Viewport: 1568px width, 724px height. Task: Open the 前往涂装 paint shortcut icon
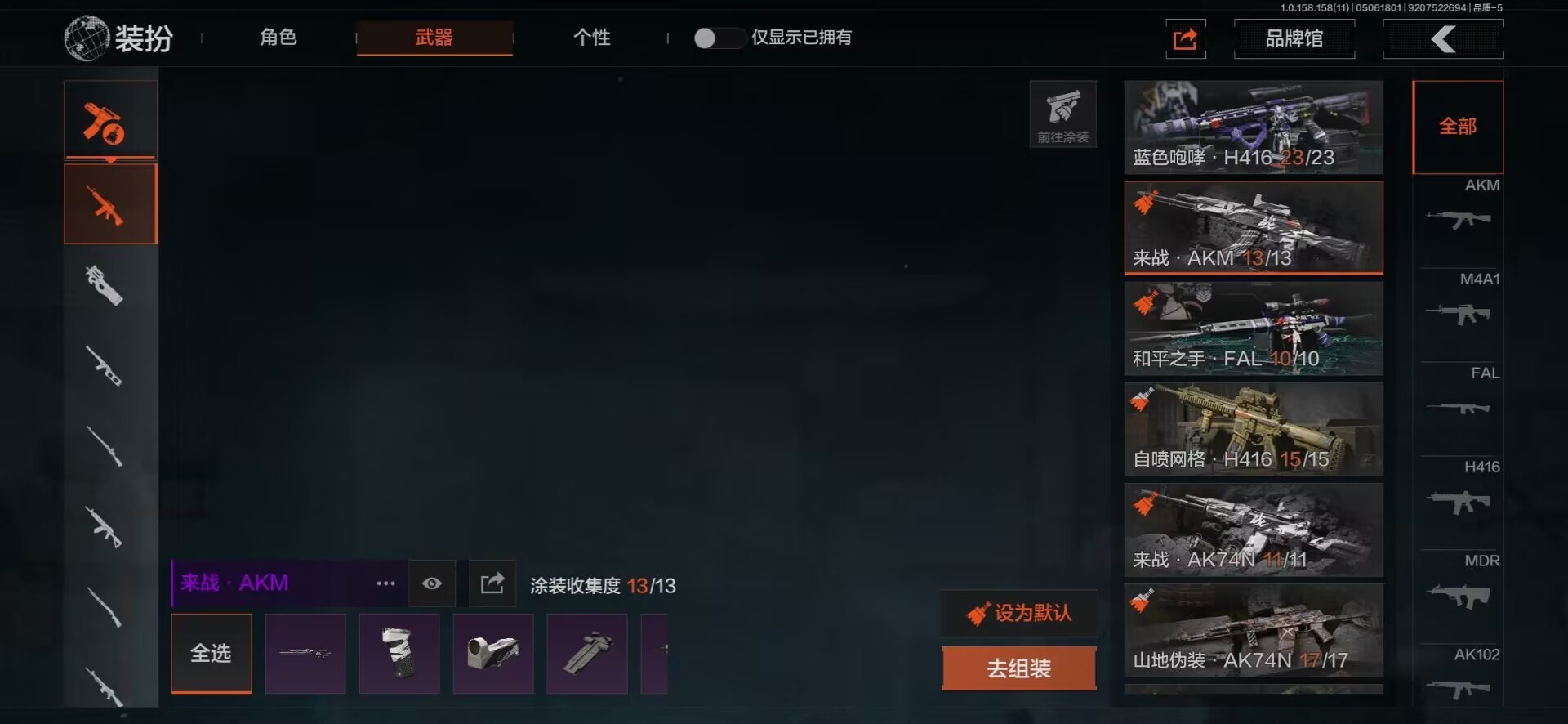click(x=1062, y=114)
